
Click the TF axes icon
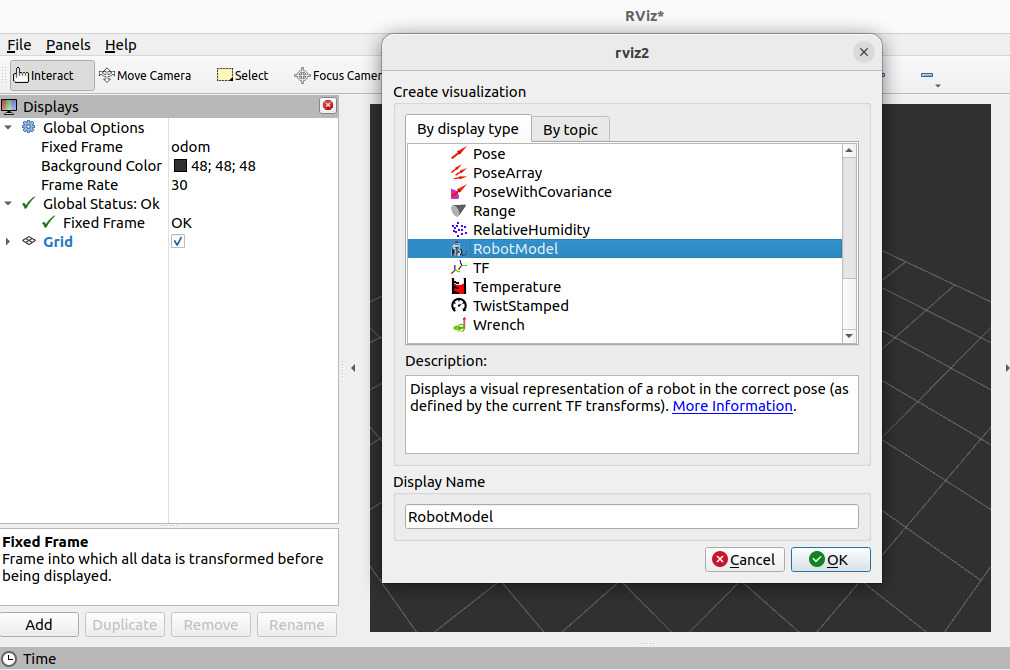pos(458,267)
